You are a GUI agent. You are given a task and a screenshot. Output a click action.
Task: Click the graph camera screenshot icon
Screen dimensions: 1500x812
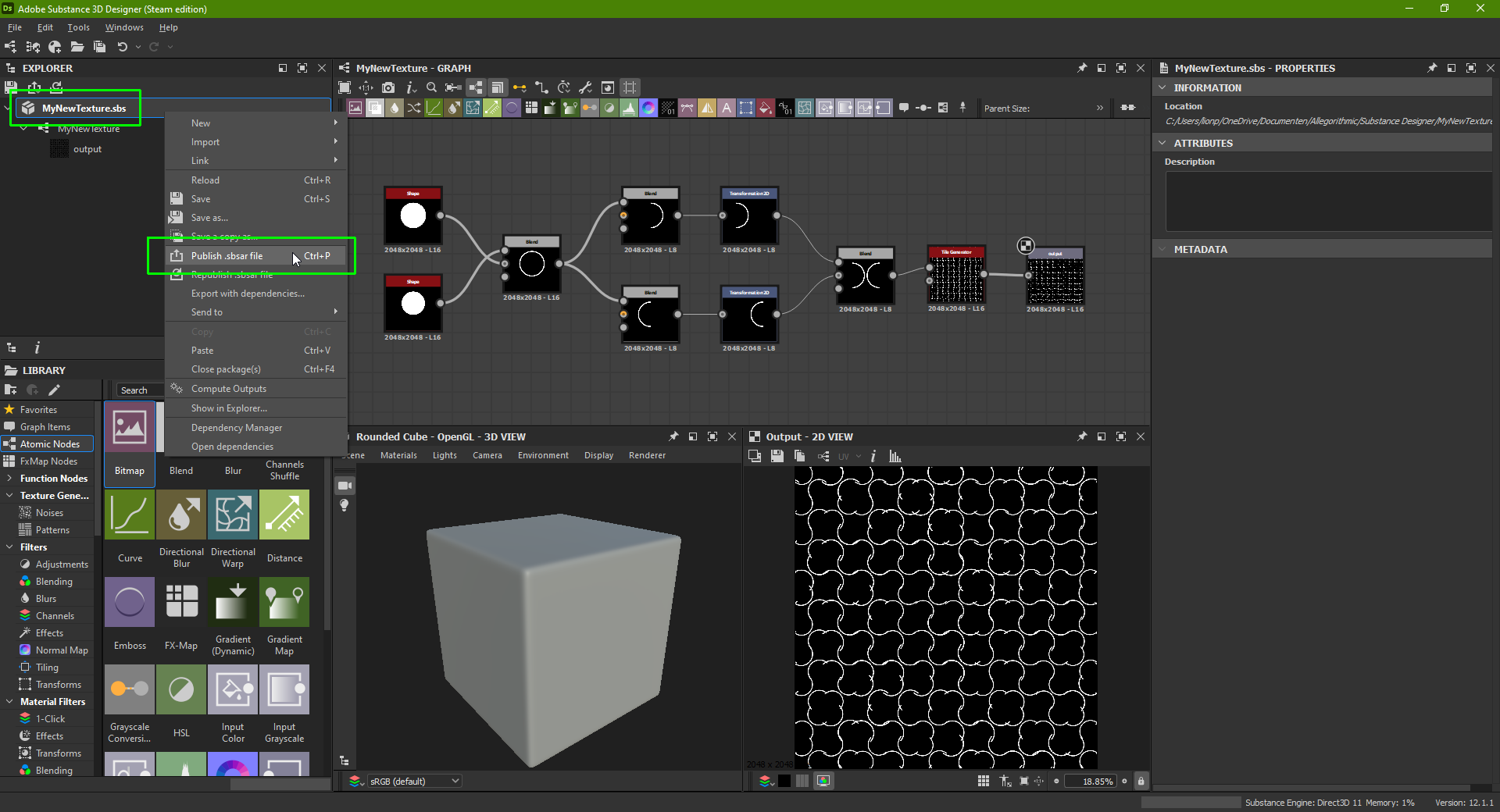pyautogui.click(x=388, y=87)
